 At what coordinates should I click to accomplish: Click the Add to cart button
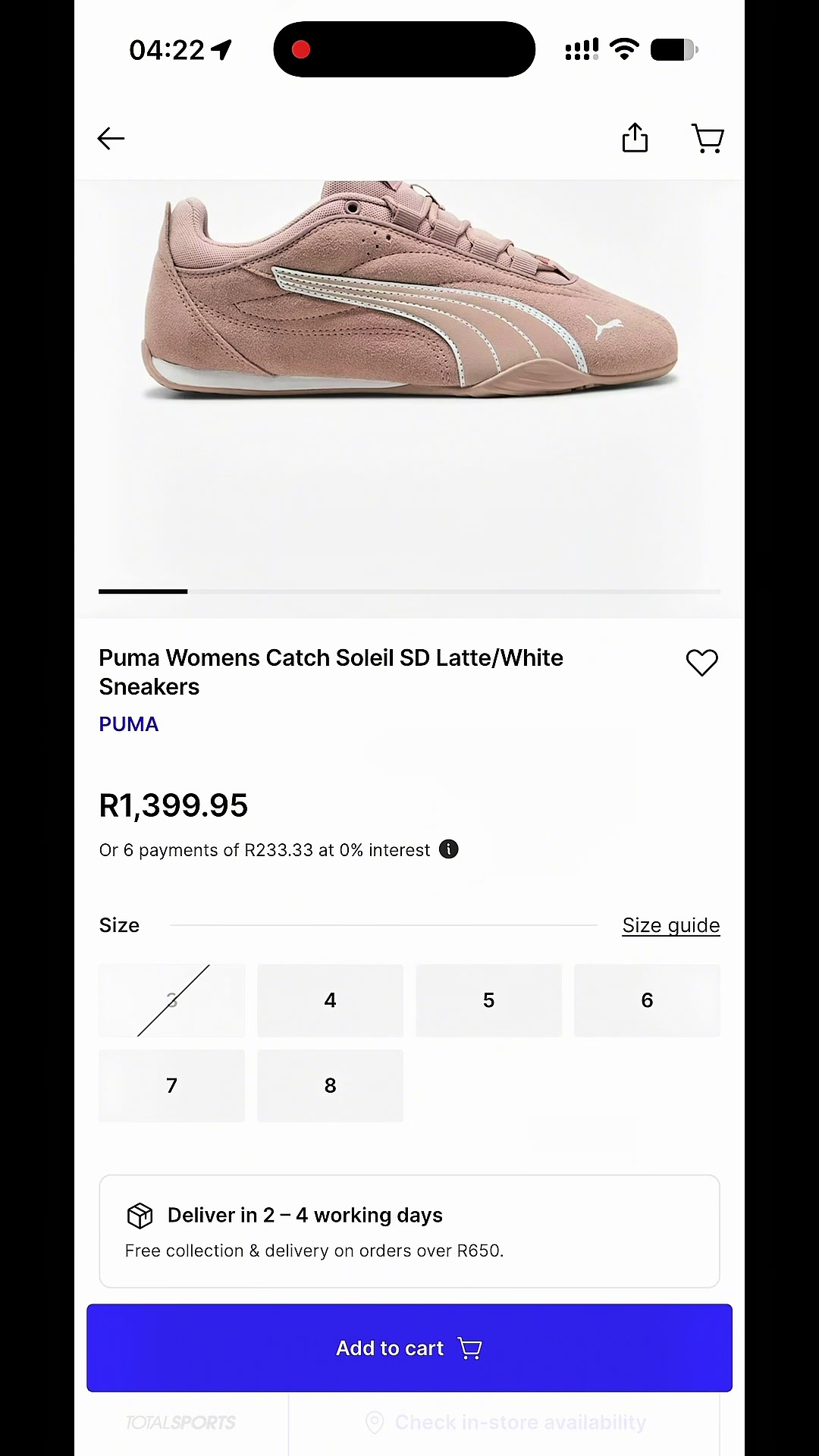tap(409, 1348)
